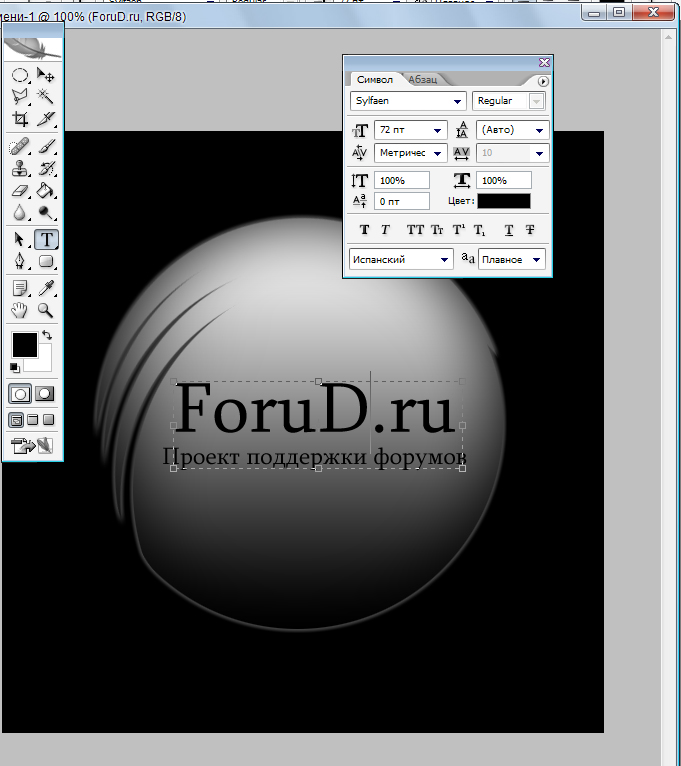This screenshot has width=681, height=766.
Task: Switch to Standard editing mode
Action: (20, 394)
